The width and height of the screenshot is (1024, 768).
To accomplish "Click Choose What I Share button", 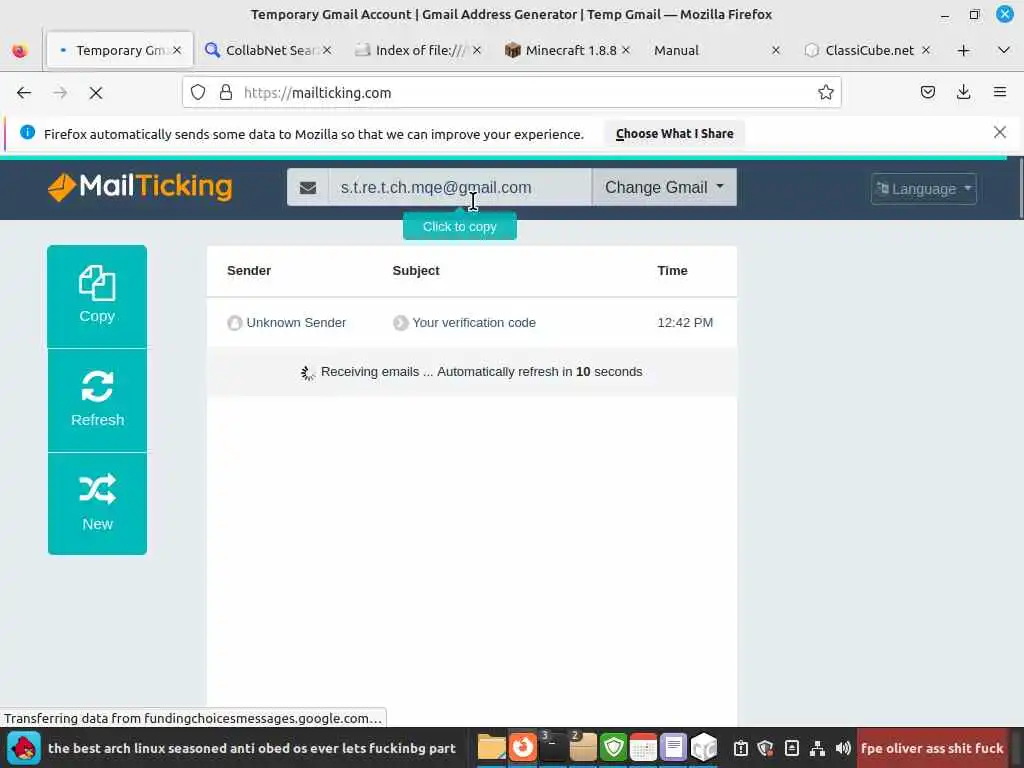I will tap(674, 133).
